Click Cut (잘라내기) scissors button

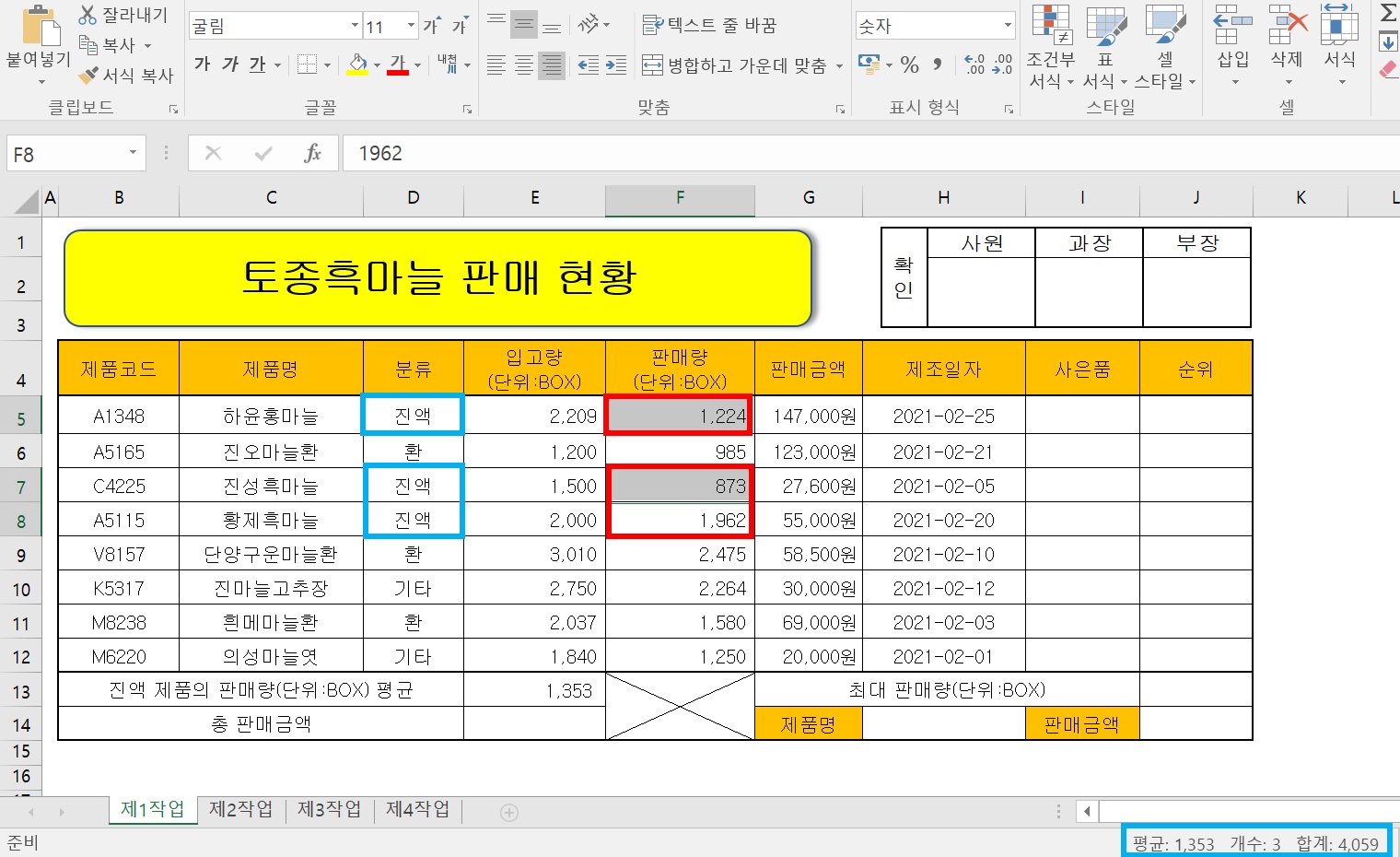coord(123,15)
